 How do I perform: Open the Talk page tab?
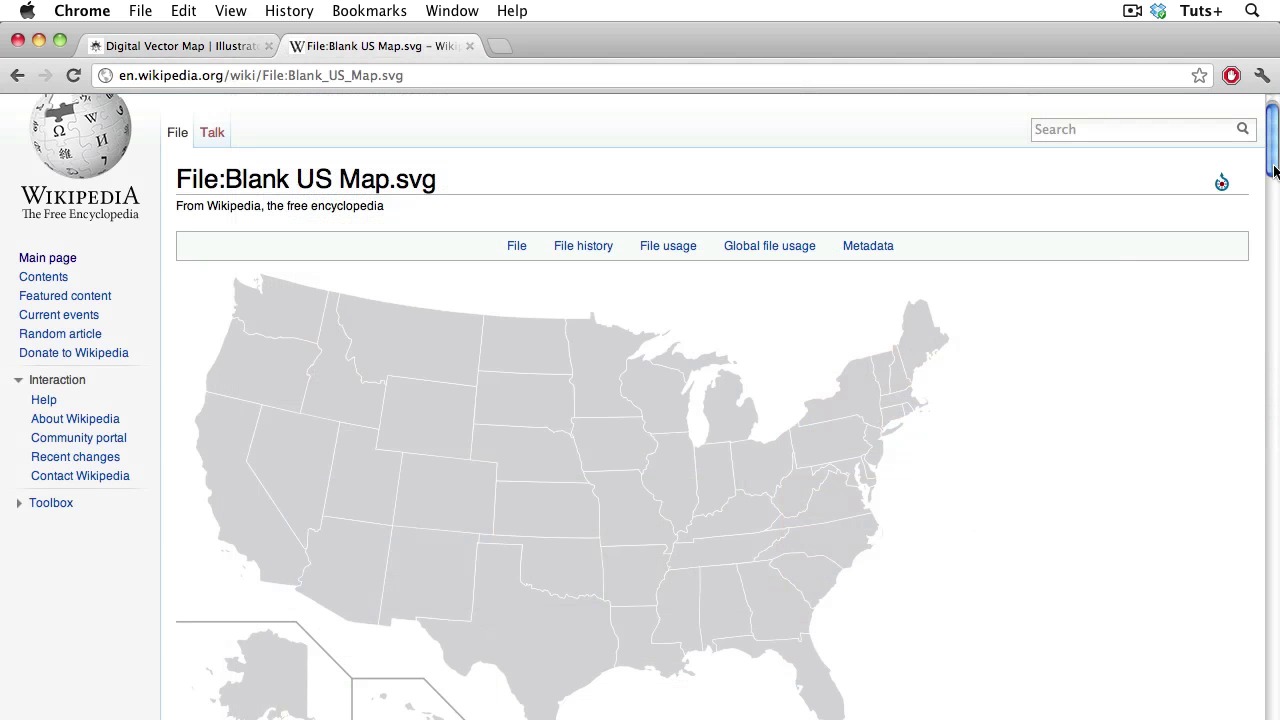(212, 132)
